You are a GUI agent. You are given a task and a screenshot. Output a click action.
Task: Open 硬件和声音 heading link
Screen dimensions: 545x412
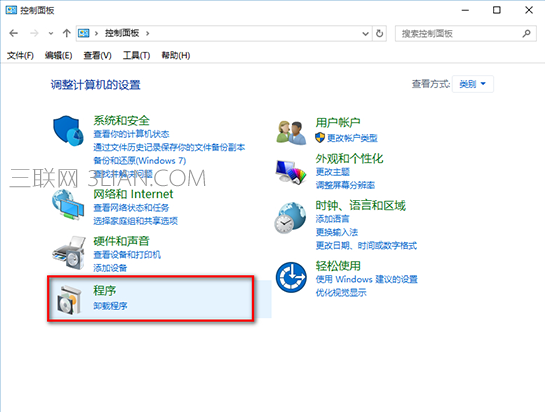pos(121,241)
